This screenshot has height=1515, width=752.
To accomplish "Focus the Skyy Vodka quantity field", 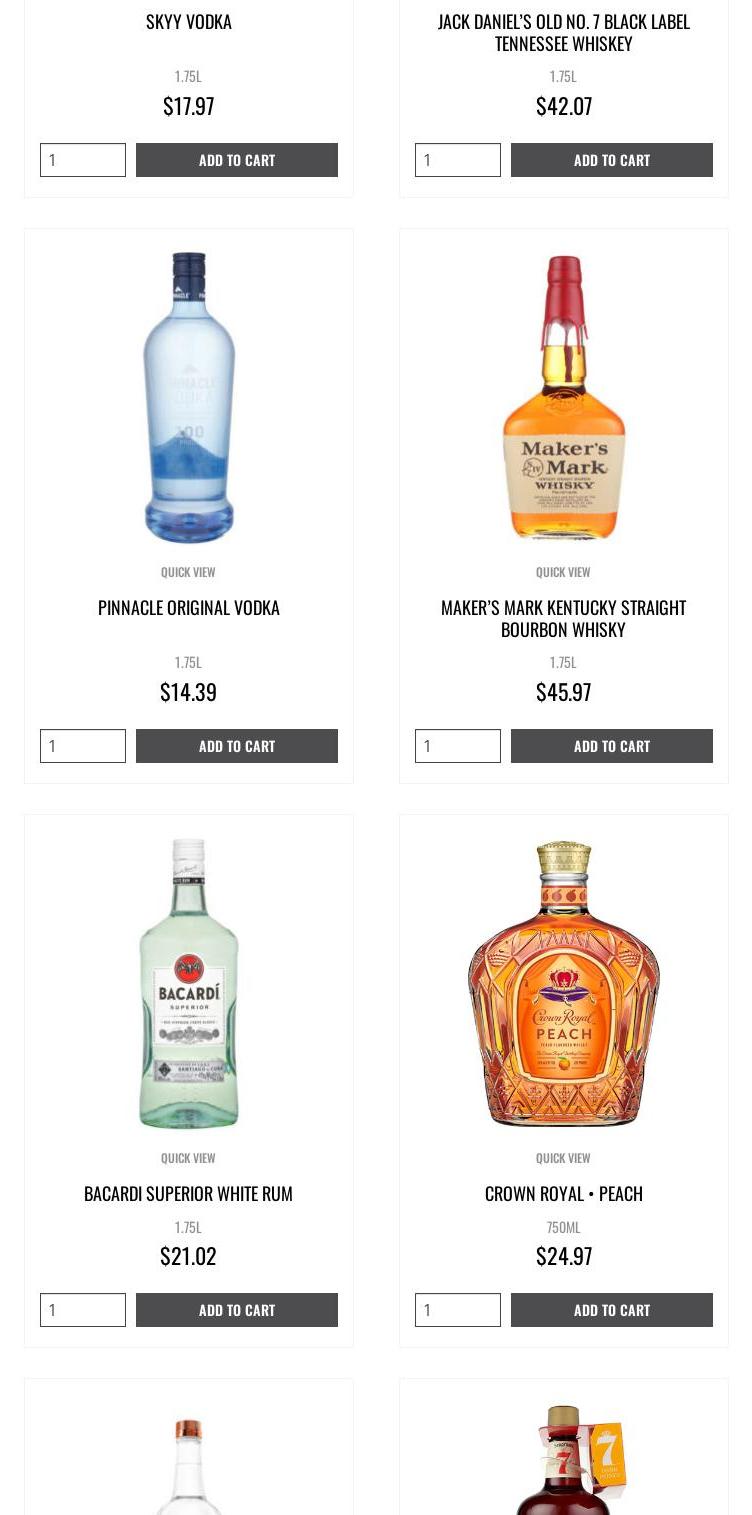I will (x=83, y=160).
